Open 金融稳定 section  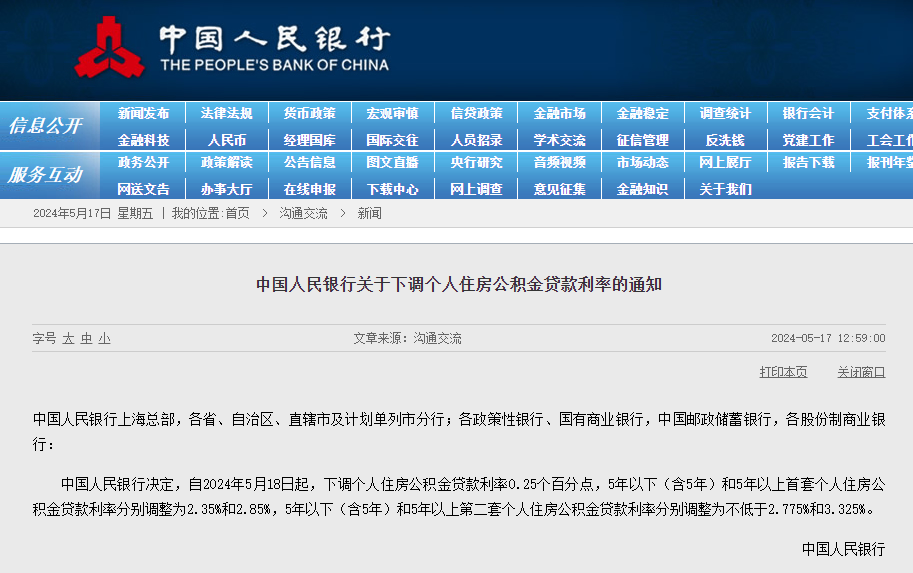643,114
